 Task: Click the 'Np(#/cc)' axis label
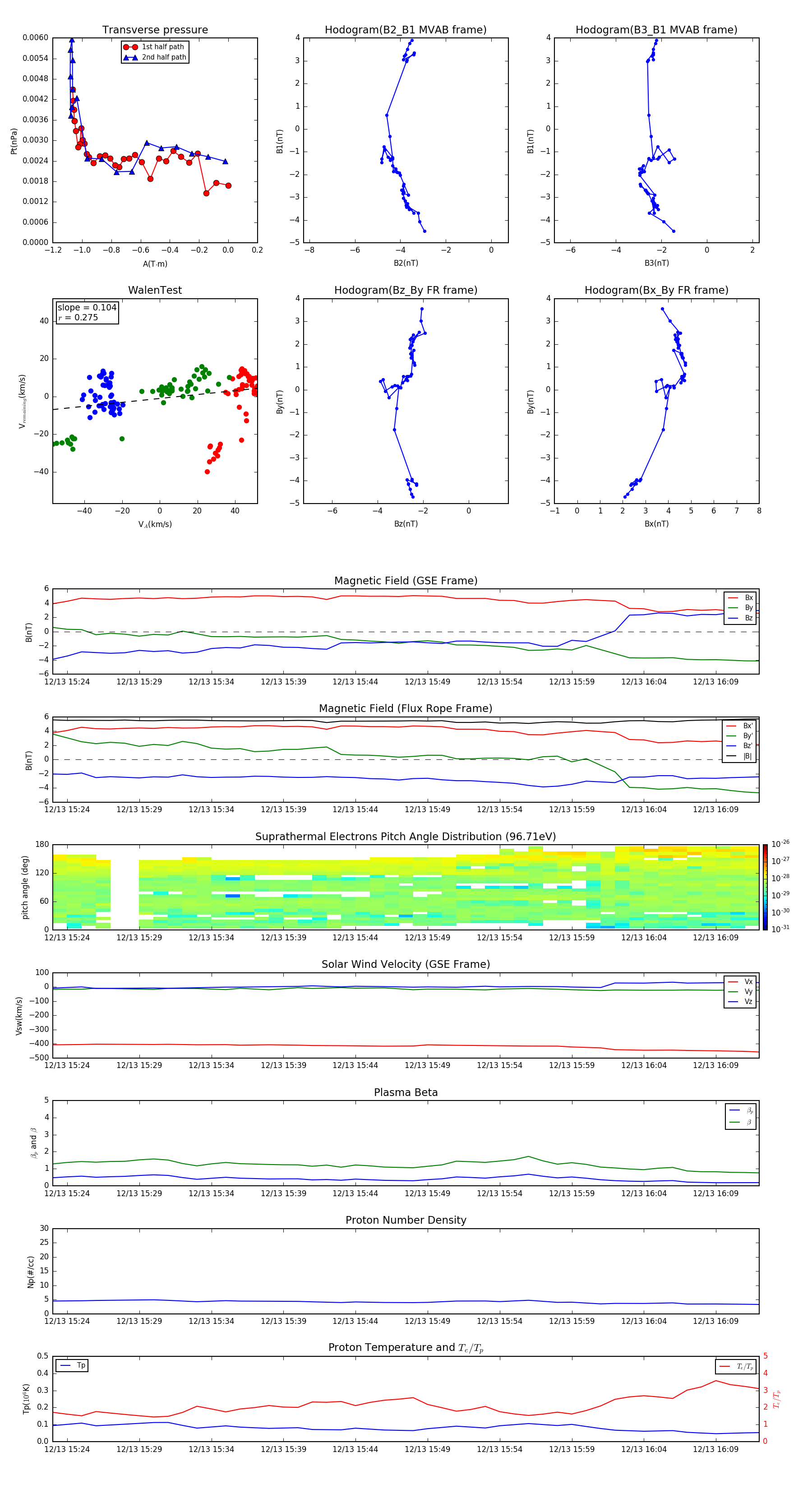(x=30, y=1272)
